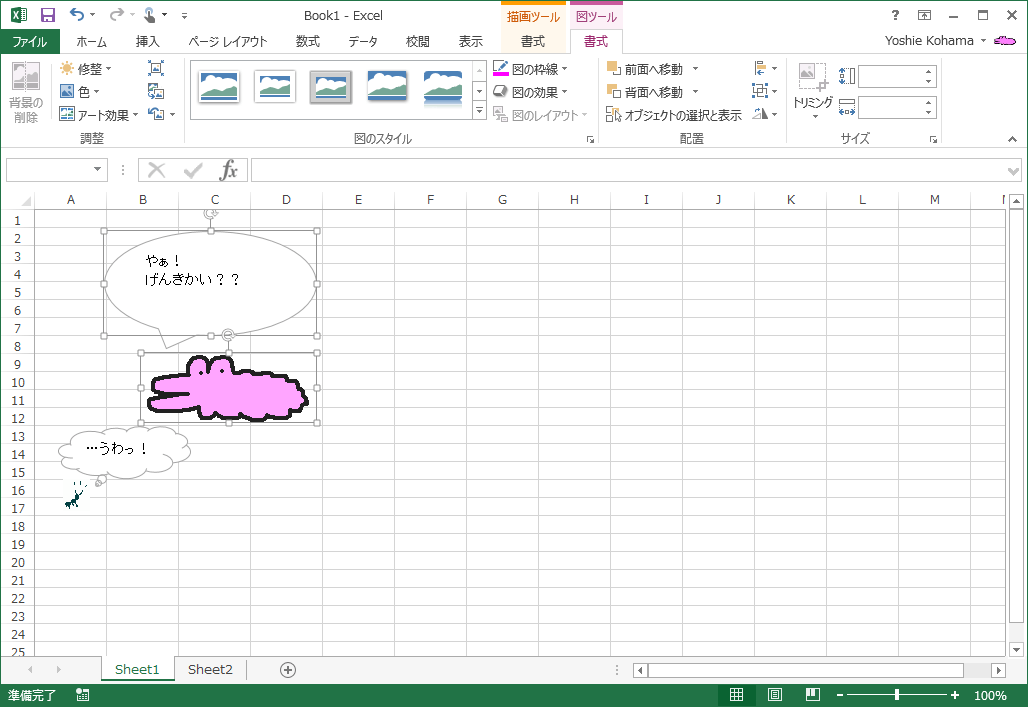
Task: Apply the first picture style thumbnail
Action: pos(219,87)
